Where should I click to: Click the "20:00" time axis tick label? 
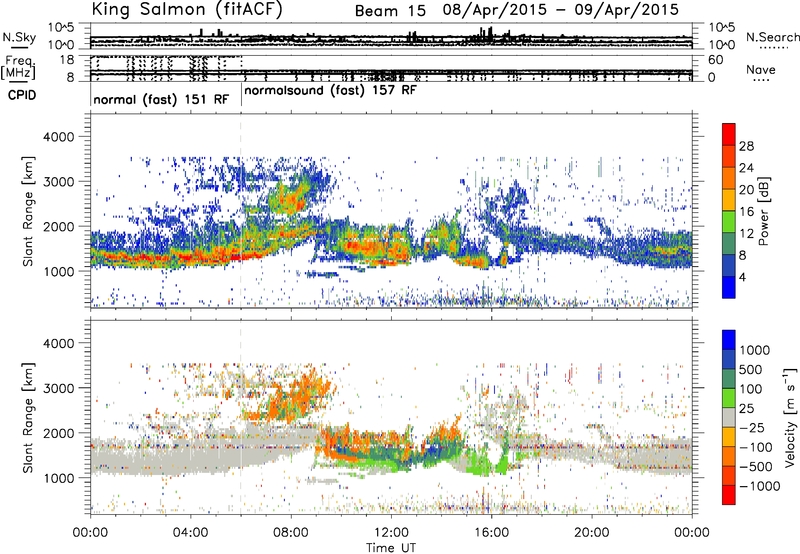(591, 533)
